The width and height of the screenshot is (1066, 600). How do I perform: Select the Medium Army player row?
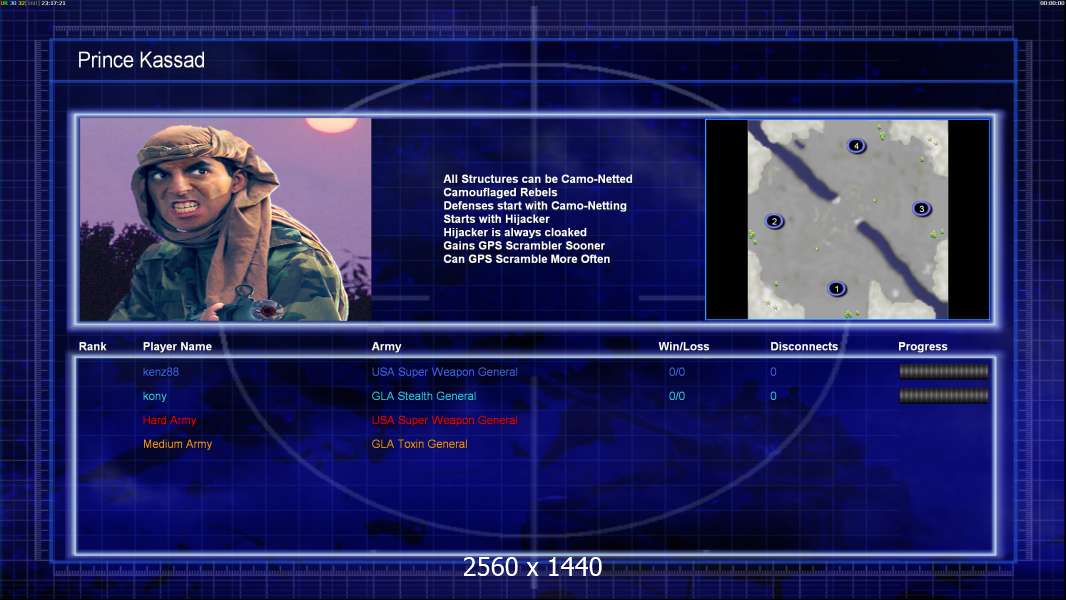point(534,444)
